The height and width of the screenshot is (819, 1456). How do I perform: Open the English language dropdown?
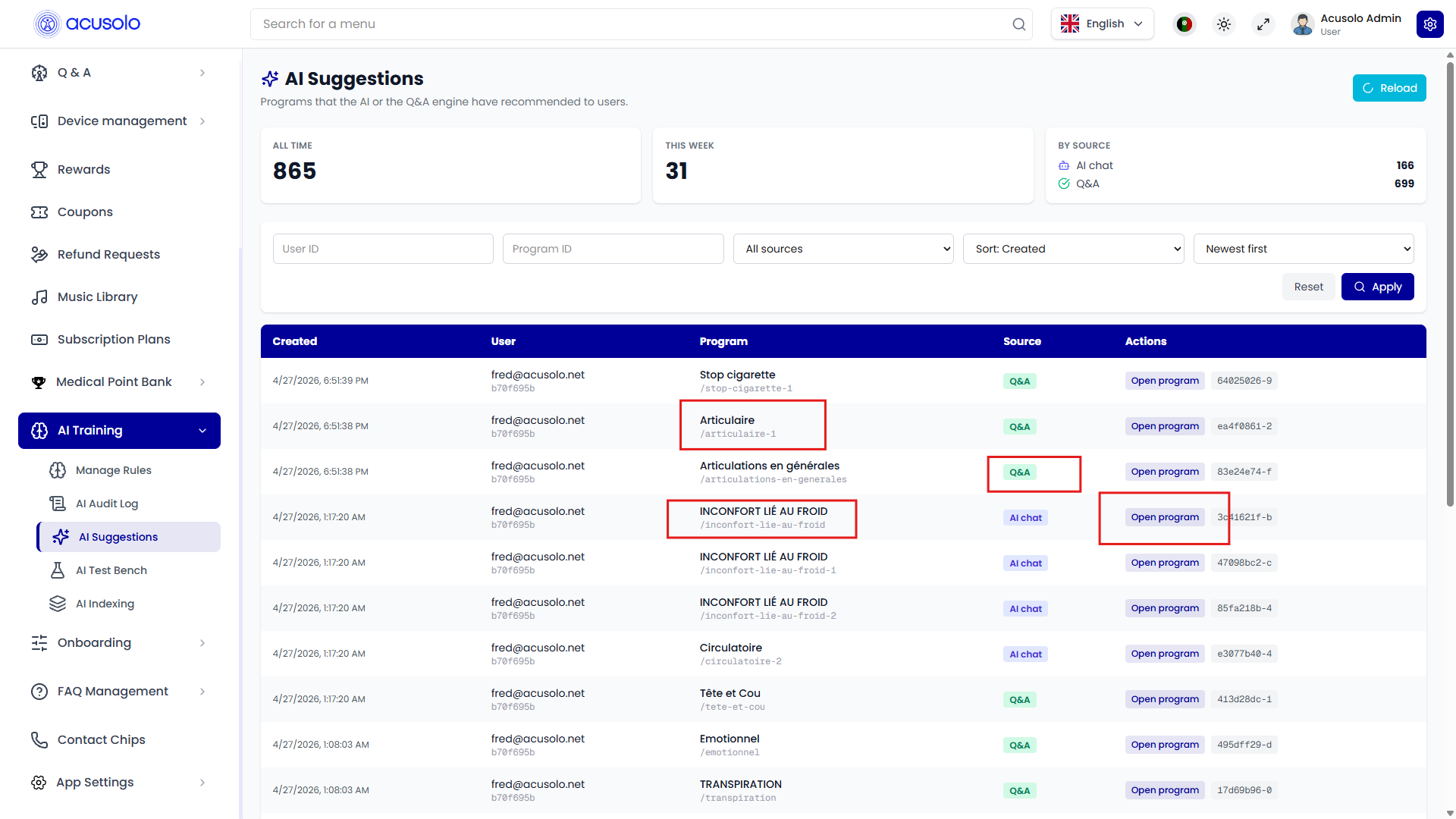pyautogui.click(x=1102, y=24)
